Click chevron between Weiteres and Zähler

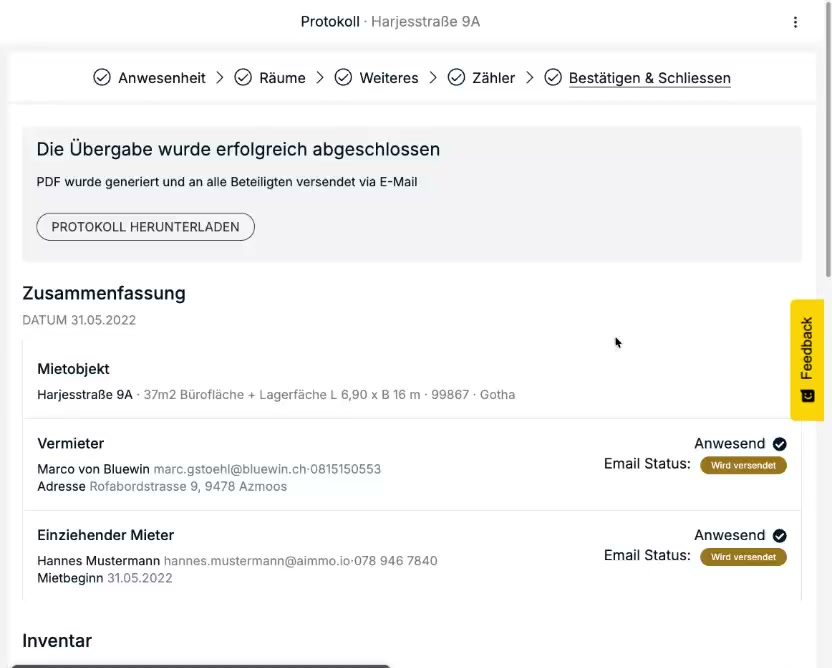click(x=433, y=78)
